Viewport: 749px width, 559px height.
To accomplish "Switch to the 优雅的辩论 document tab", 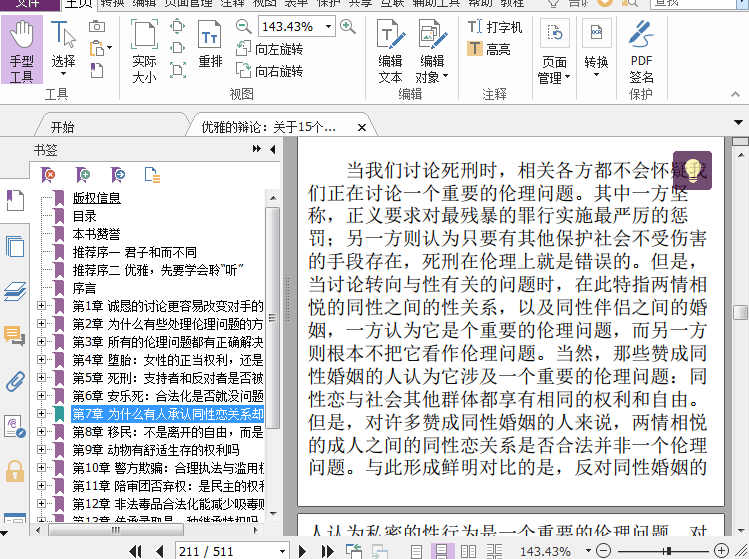I will [x=268, y=127].
